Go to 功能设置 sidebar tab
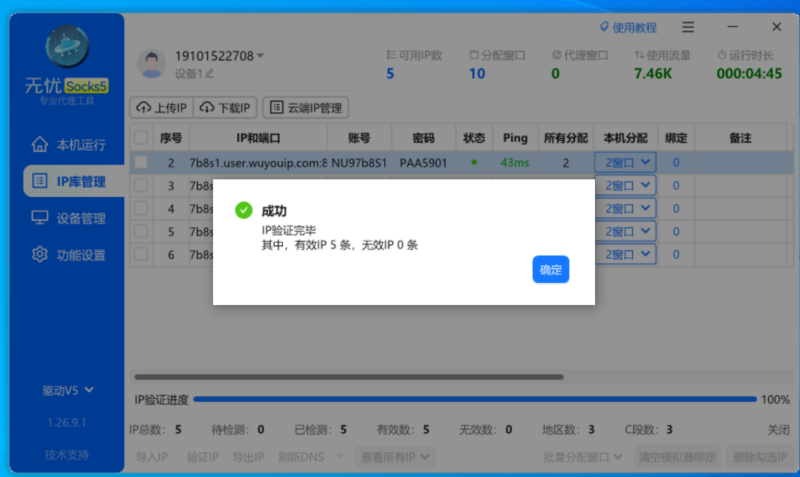Viewport: 800px width, 477px height. coord(68,255)
